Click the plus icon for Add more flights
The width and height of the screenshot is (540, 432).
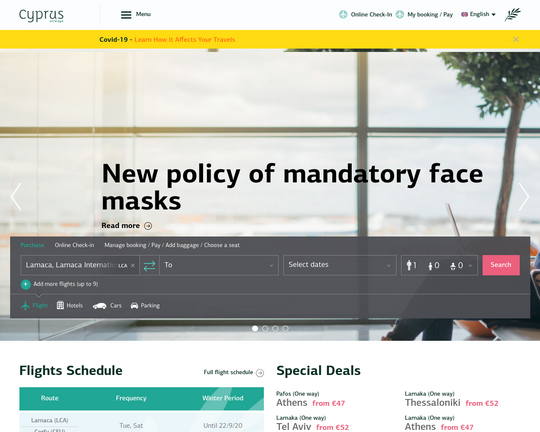tap(25, 285)
